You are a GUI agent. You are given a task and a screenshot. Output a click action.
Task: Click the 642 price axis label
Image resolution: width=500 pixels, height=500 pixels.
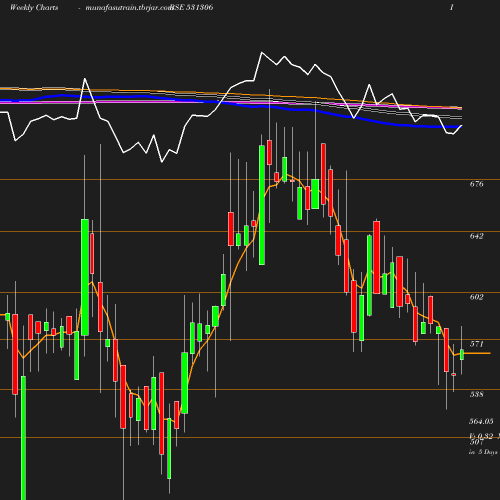476,236
